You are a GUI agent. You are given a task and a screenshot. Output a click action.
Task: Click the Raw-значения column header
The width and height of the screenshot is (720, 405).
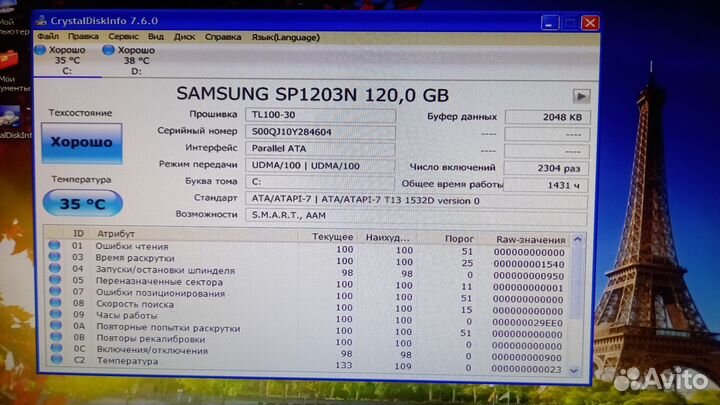point(530,239)
